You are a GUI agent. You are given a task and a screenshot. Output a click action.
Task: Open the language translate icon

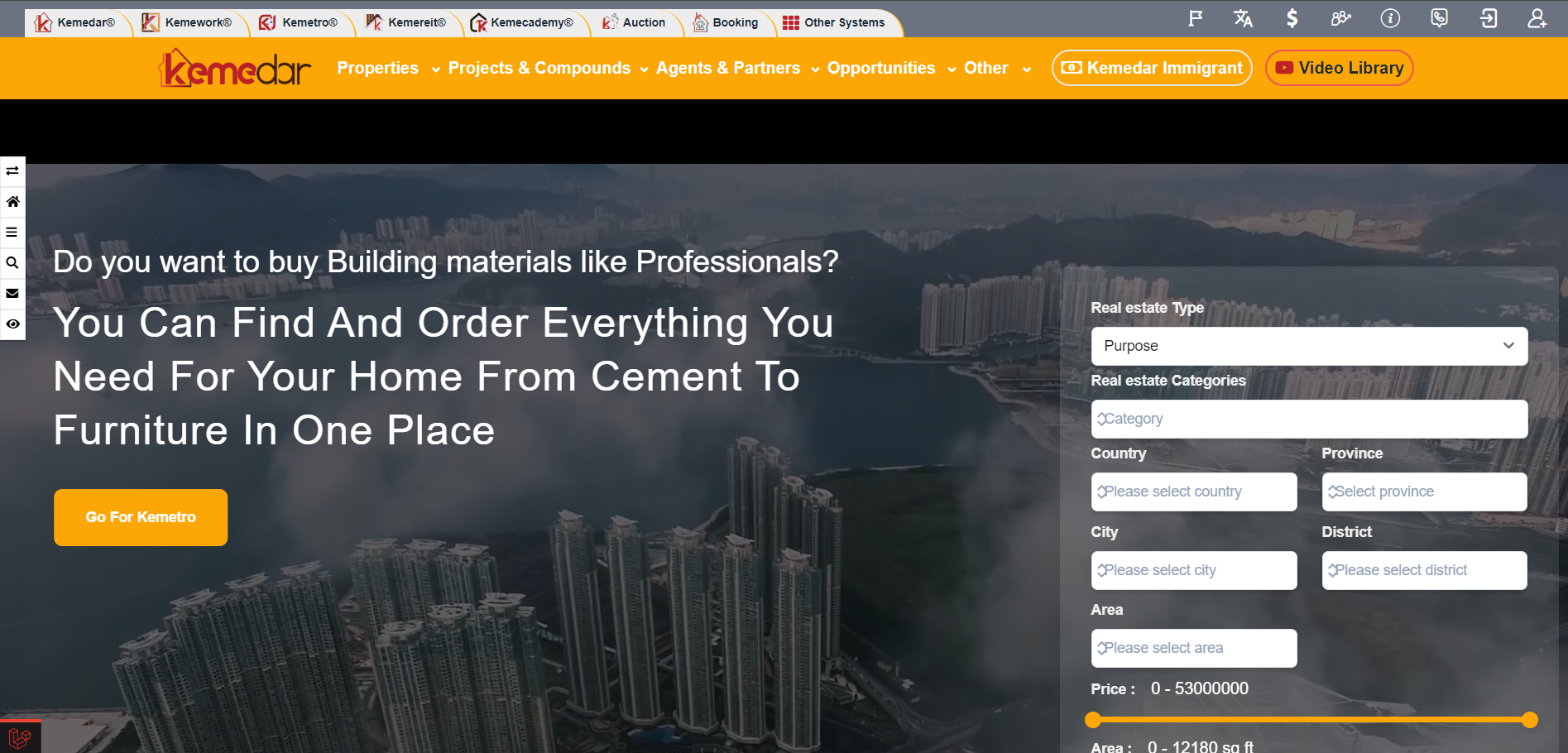pyautogui.click(x=1243, y=18)
